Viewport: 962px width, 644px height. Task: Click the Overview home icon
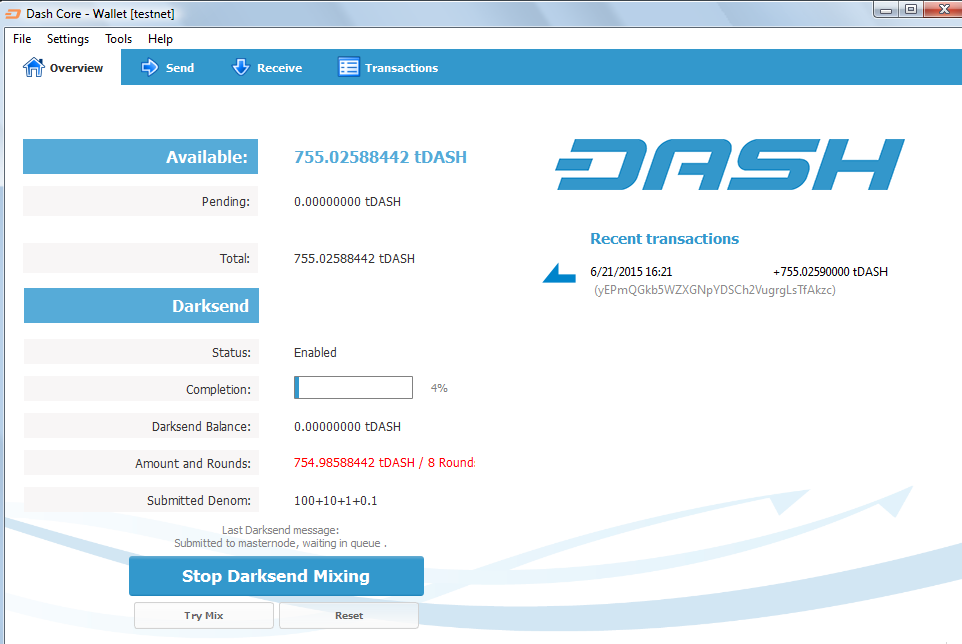click(34, 67)
